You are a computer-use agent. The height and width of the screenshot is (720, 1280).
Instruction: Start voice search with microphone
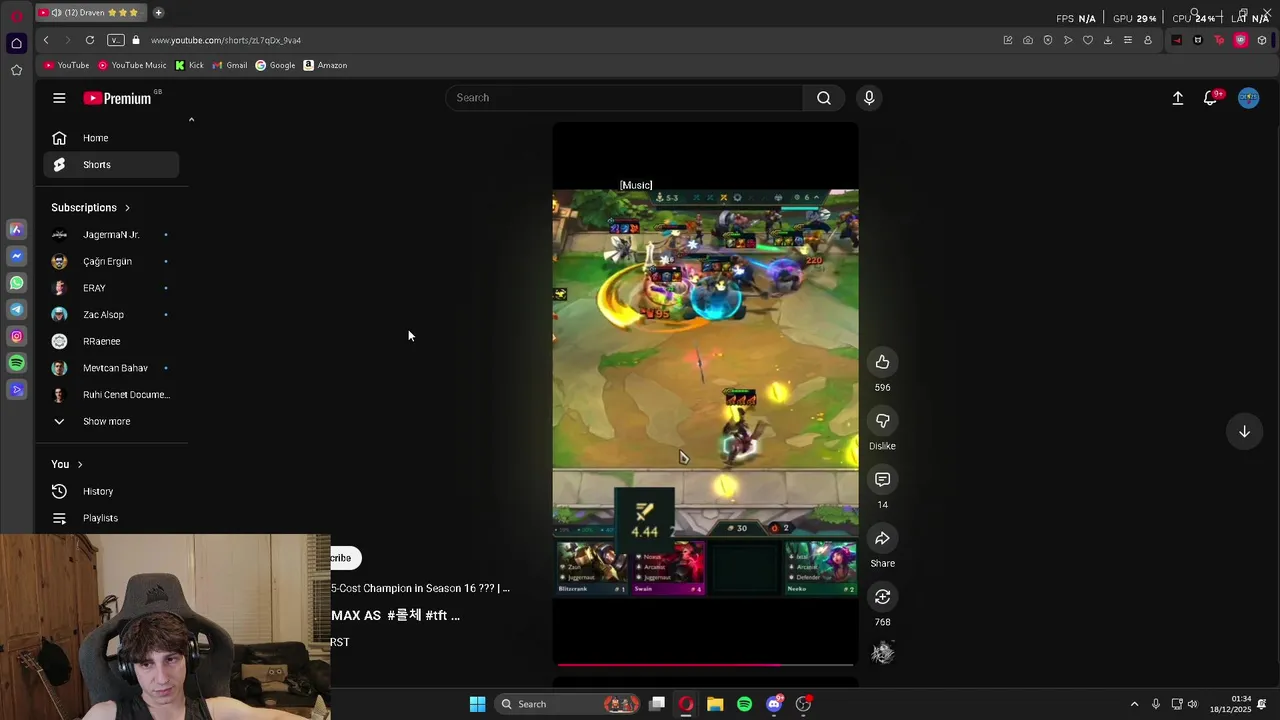tap(869, 98)
